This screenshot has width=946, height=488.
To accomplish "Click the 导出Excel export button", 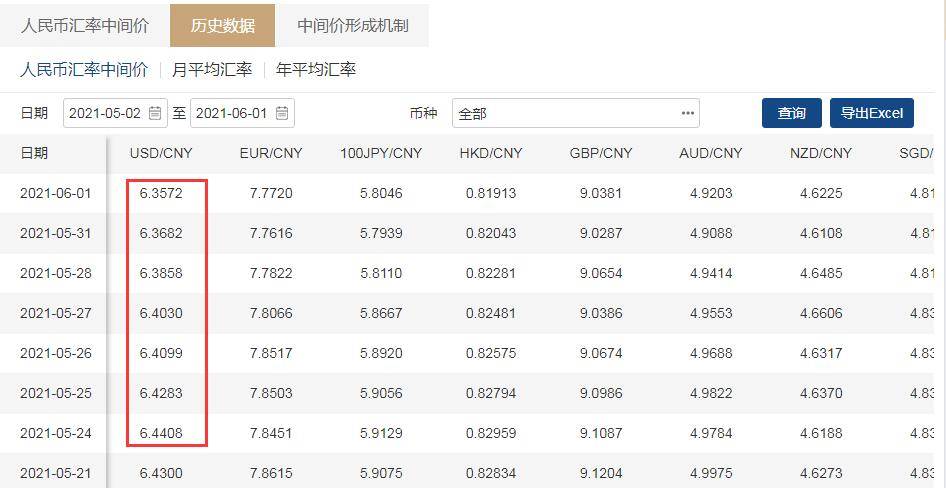I will (x=871, y=113).
